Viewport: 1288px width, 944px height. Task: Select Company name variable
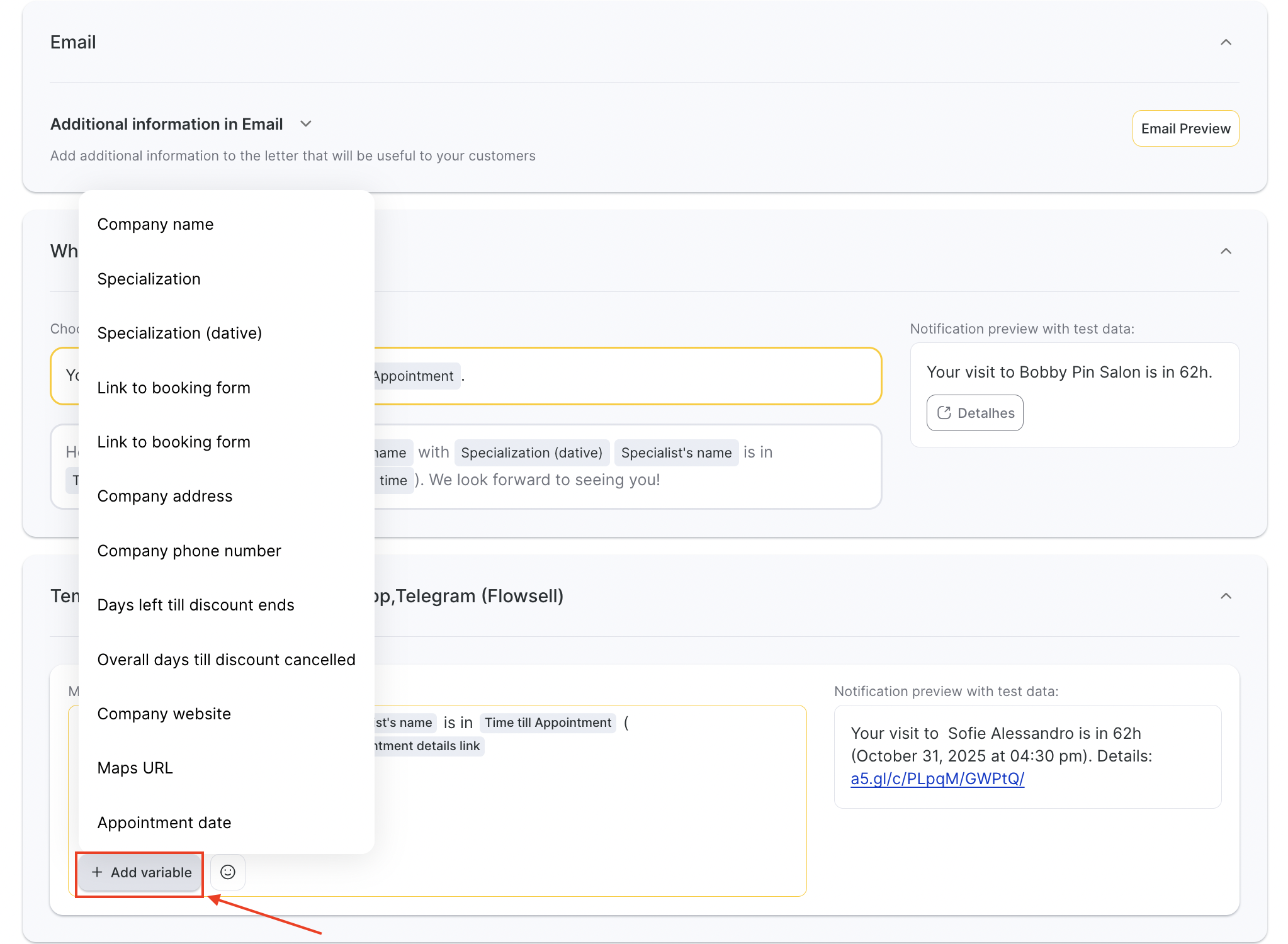155,225
